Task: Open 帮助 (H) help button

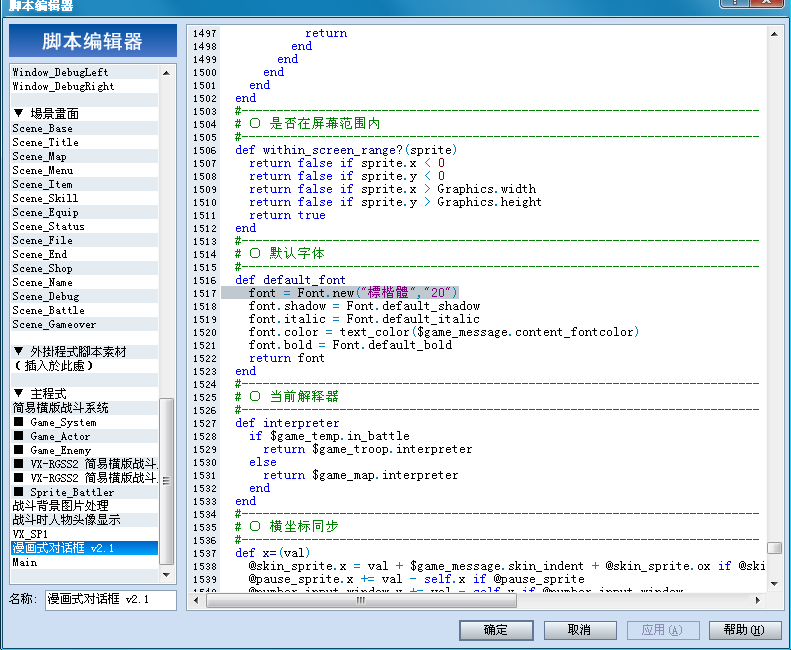Action: tap(745, 630)
